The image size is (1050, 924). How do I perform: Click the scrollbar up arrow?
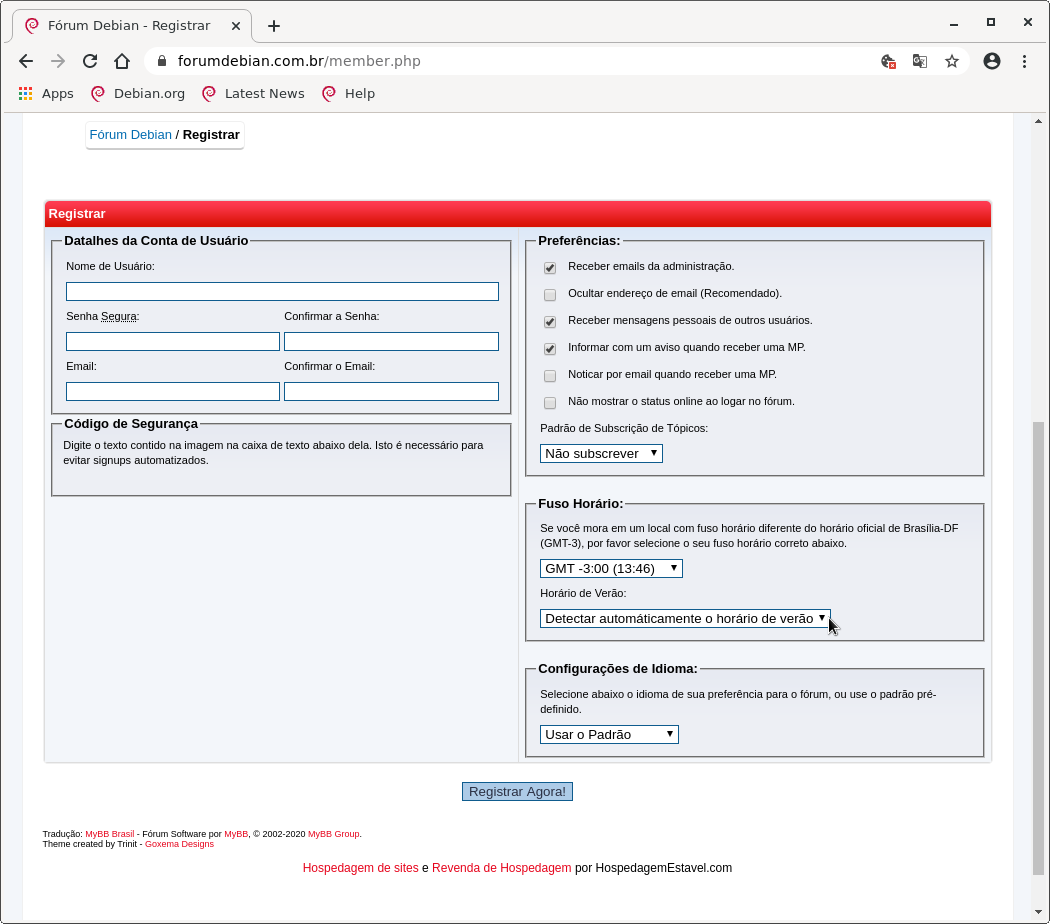pos(1038,122)
